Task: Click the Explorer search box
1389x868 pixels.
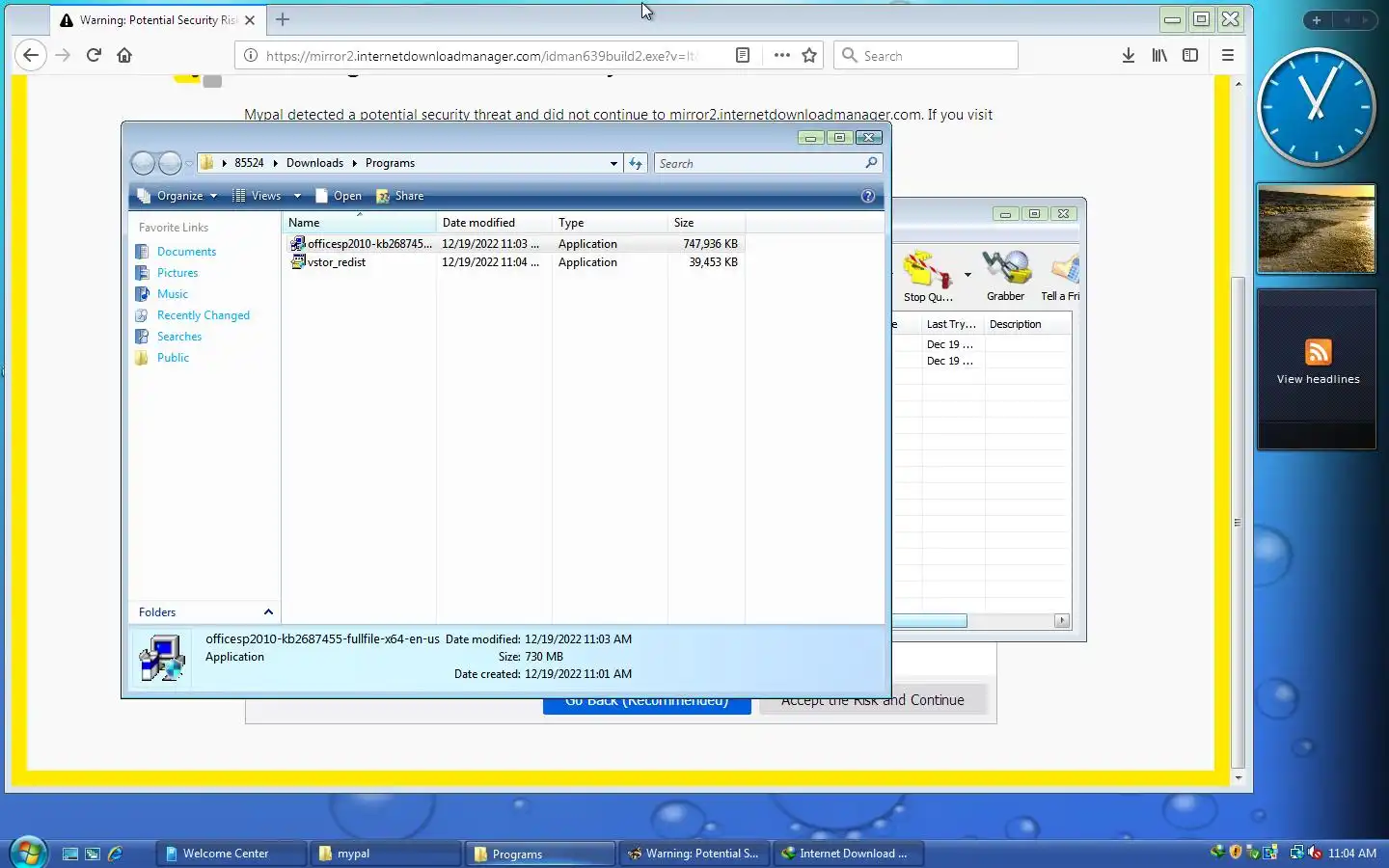Action: (x=768, y=163)
